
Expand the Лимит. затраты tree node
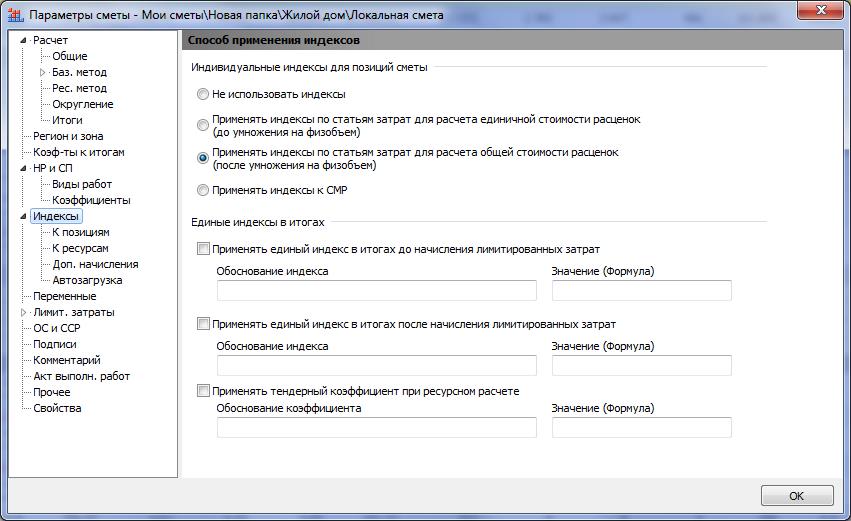pos(24,312)
